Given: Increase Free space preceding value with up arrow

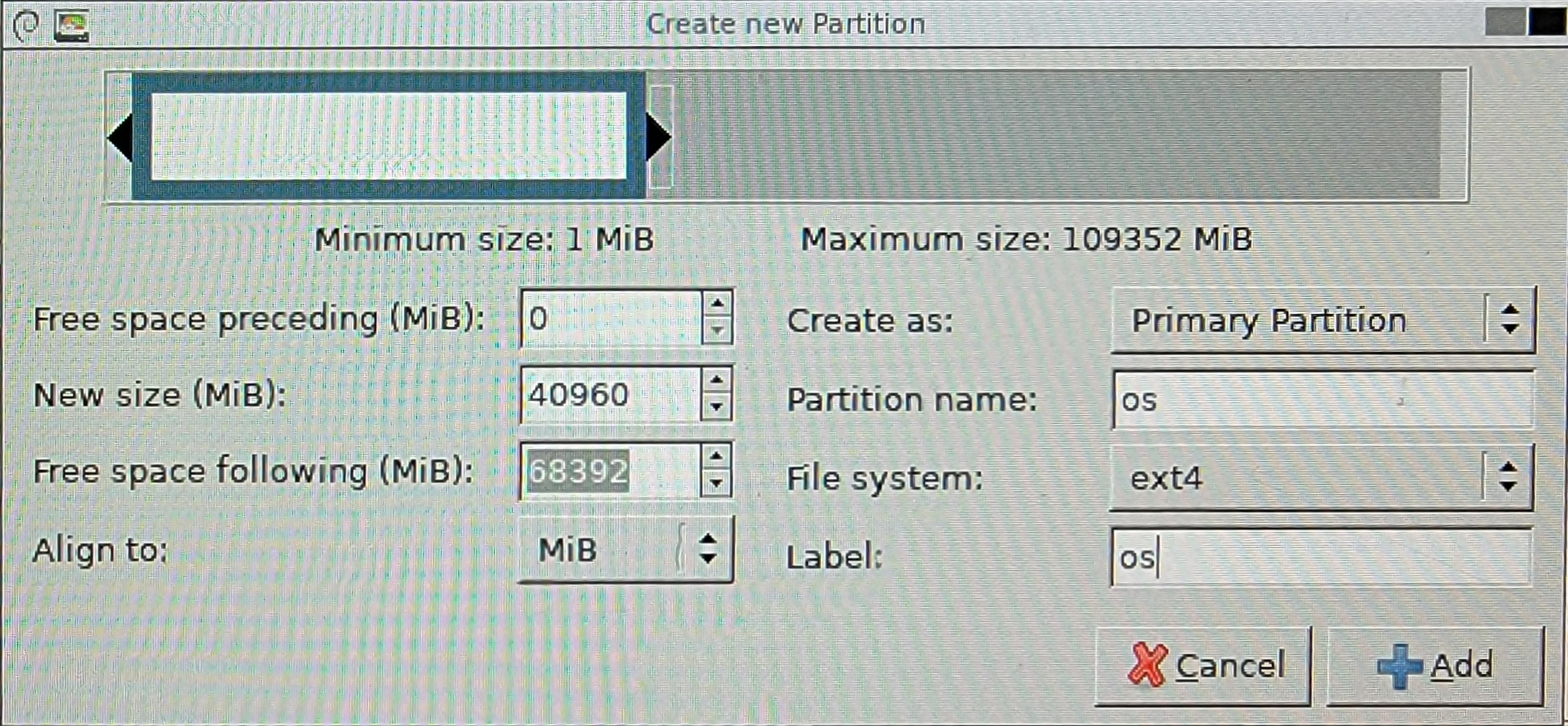Looking at the screenshot, I should click(x=717, y=303).
